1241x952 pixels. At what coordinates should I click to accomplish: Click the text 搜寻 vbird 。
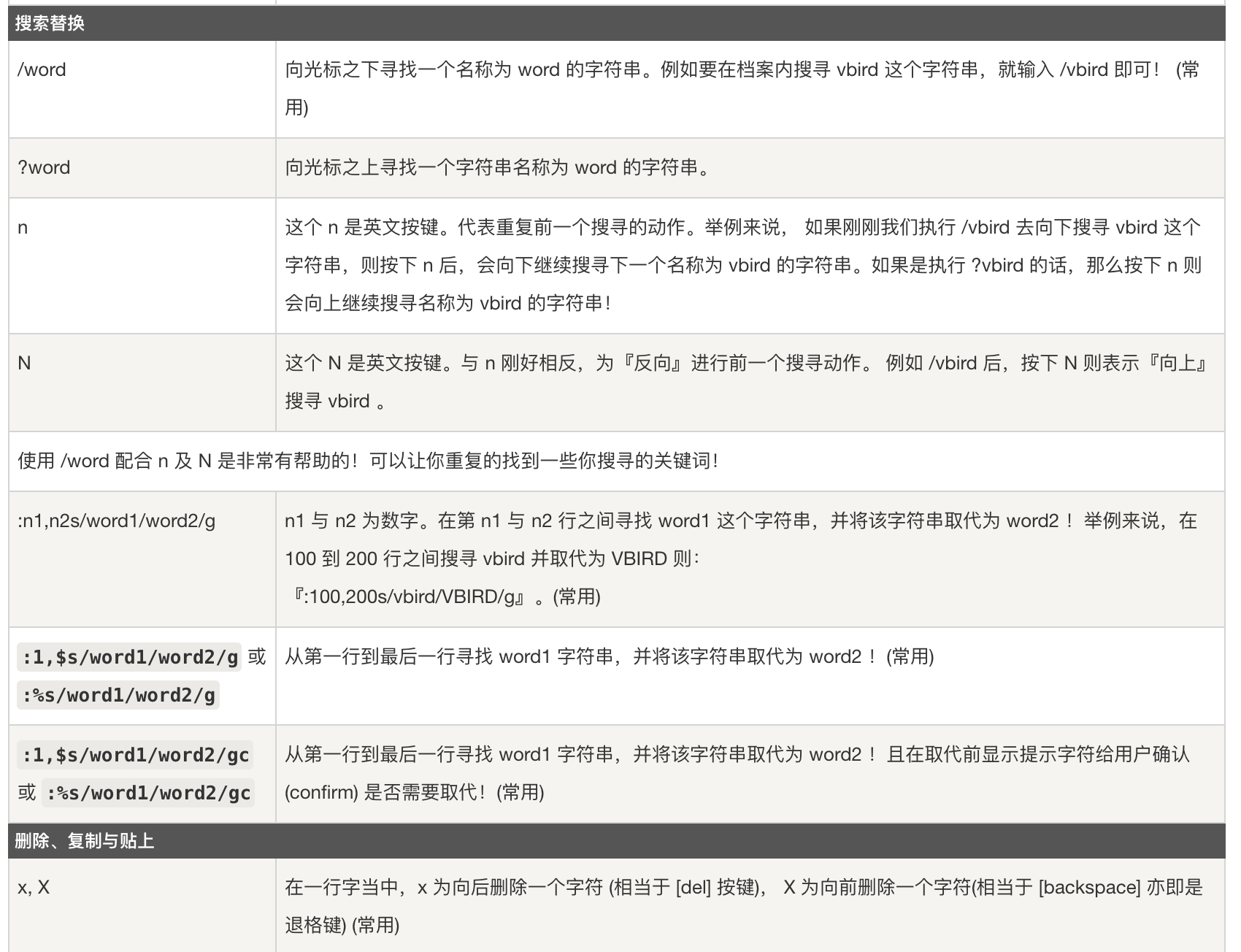click(x=336, y=402)
